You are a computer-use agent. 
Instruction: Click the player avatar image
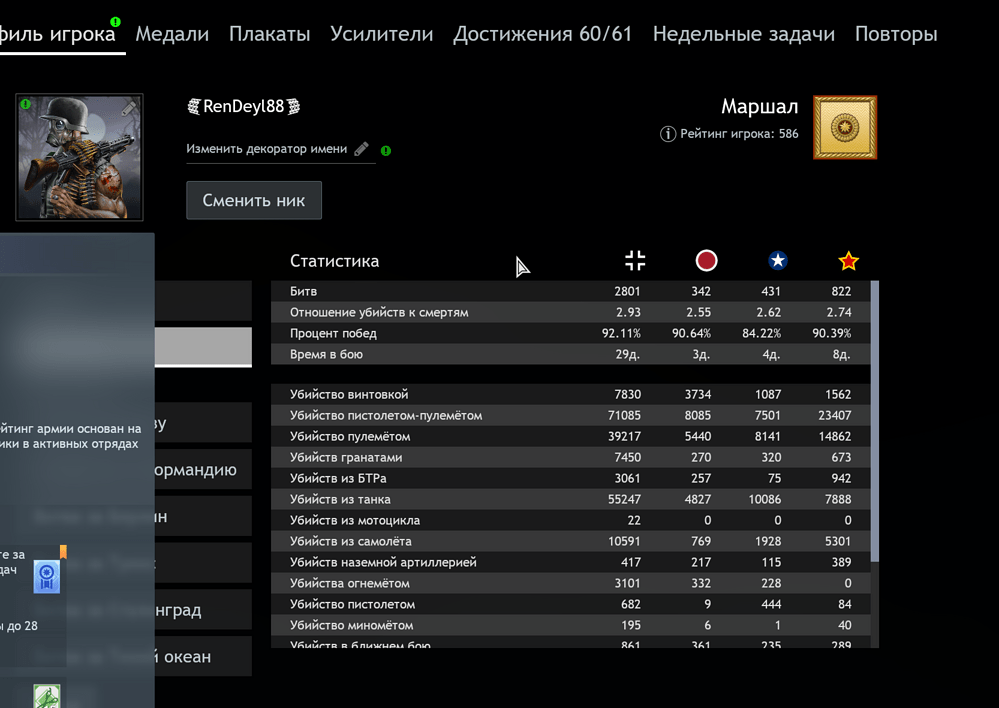point(79,157)
